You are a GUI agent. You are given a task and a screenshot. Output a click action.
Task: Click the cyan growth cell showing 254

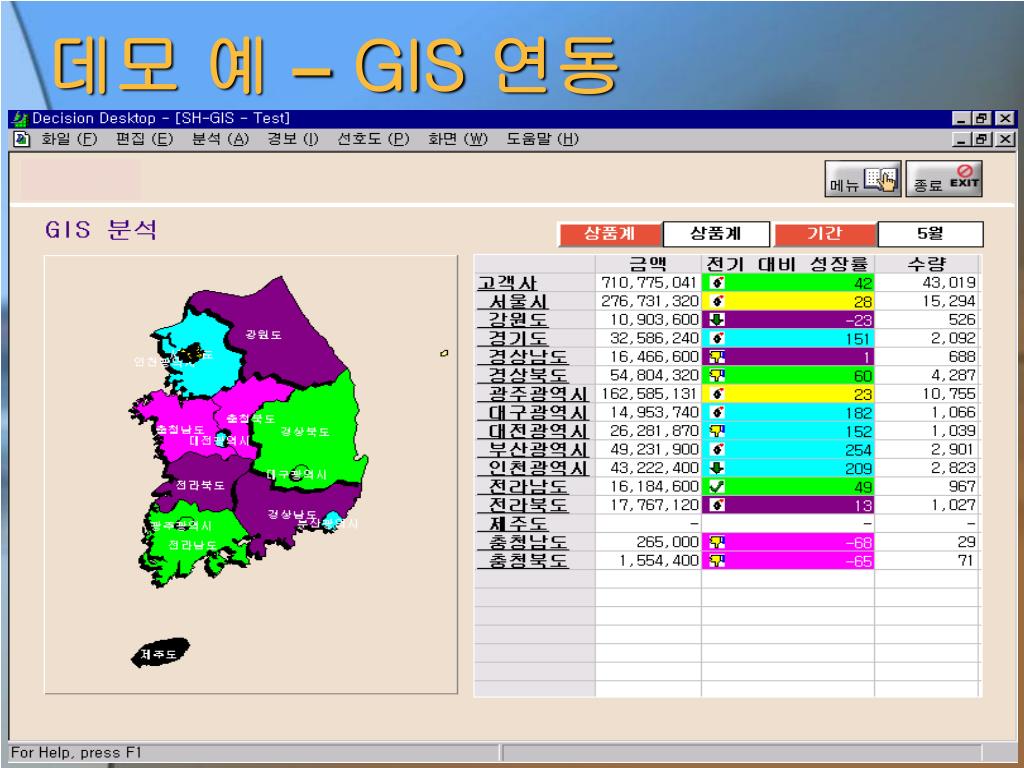coord(788,449)
